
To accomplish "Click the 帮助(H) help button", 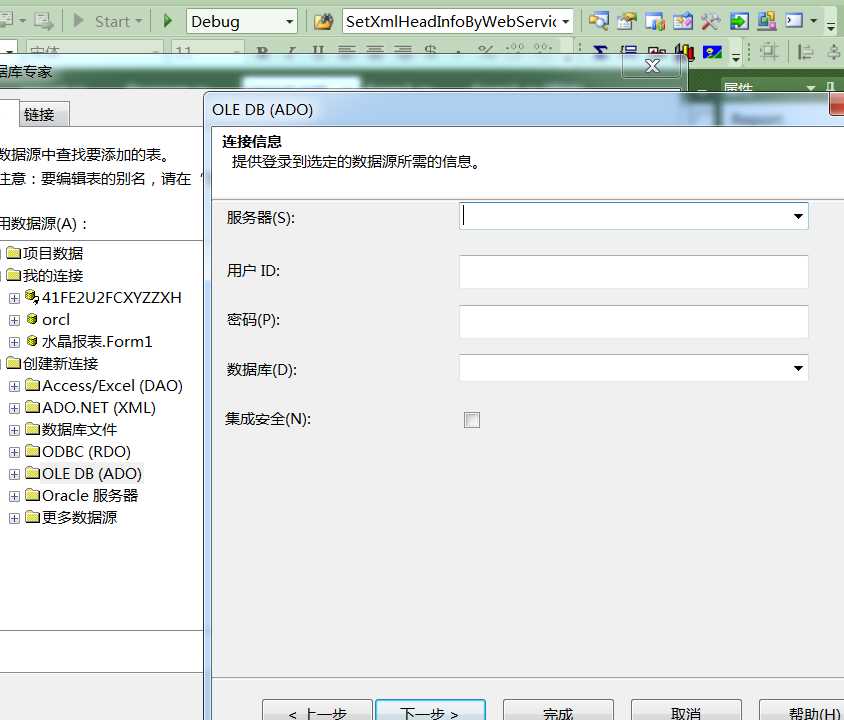I will click(802, 711).
